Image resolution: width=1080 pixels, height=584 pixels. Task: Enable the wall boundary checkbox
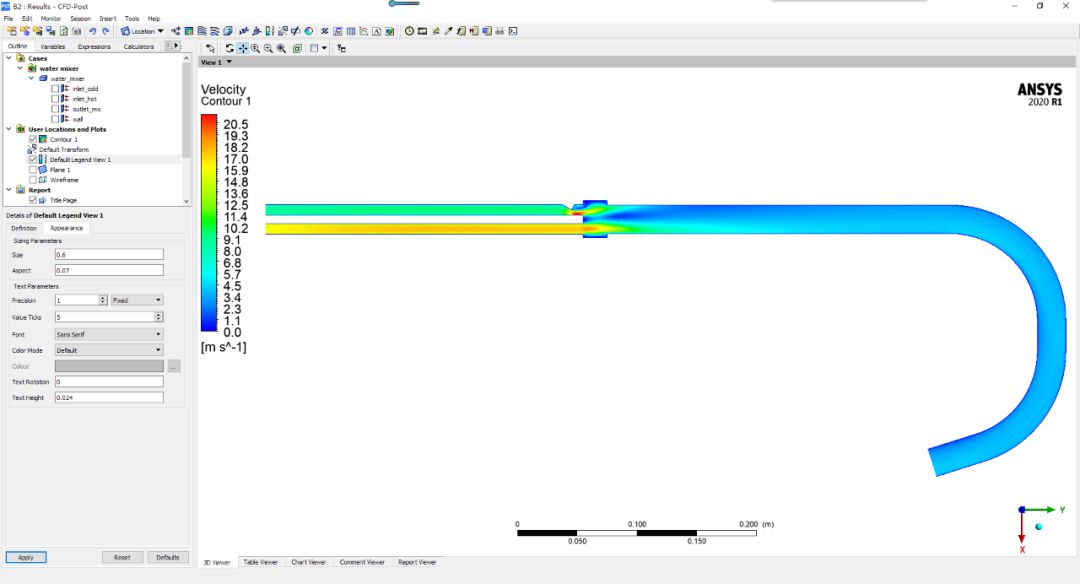pos(55,119)
